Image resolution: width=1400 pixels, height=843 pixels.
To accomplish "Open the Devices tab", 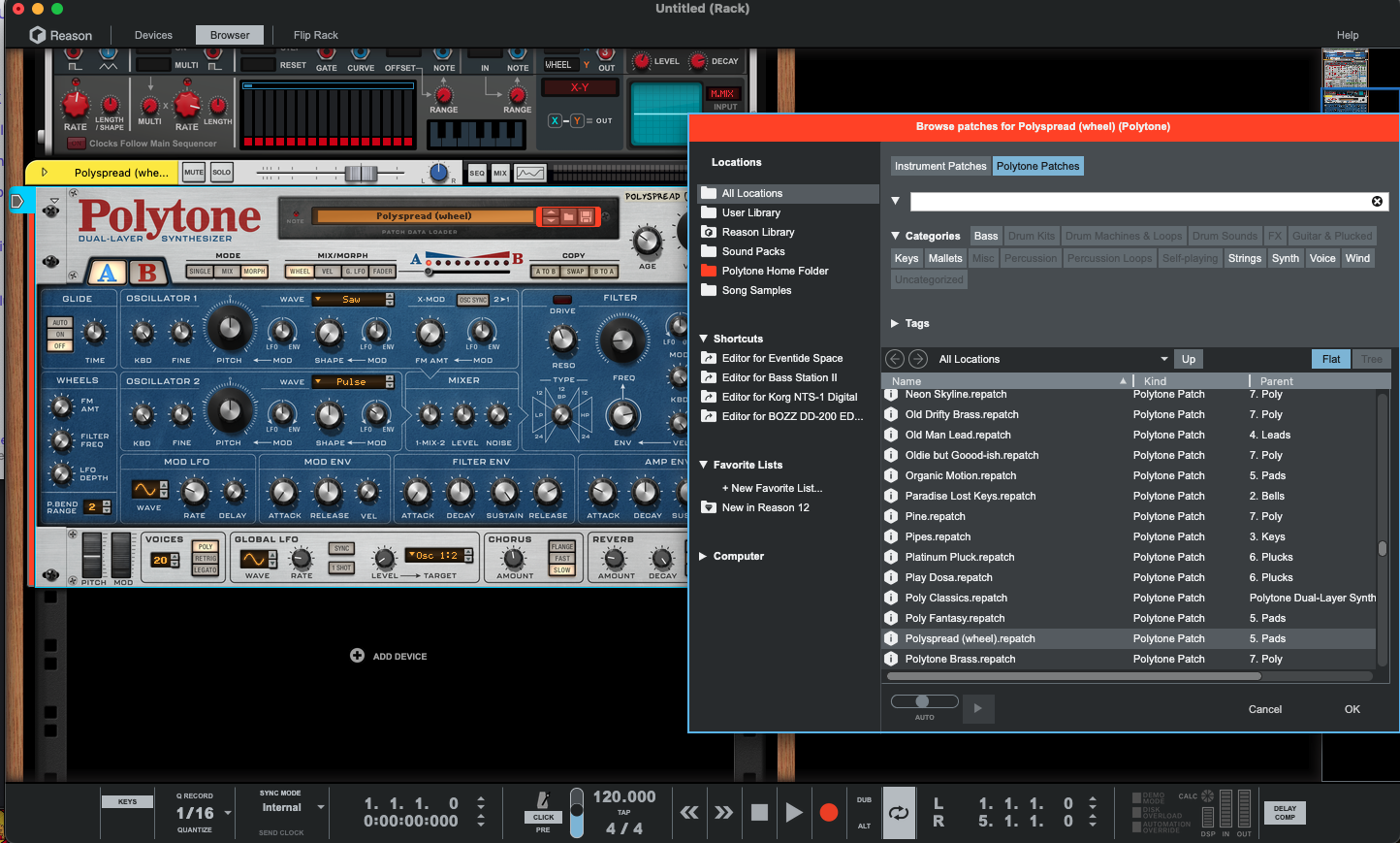I will pos(153,35).
